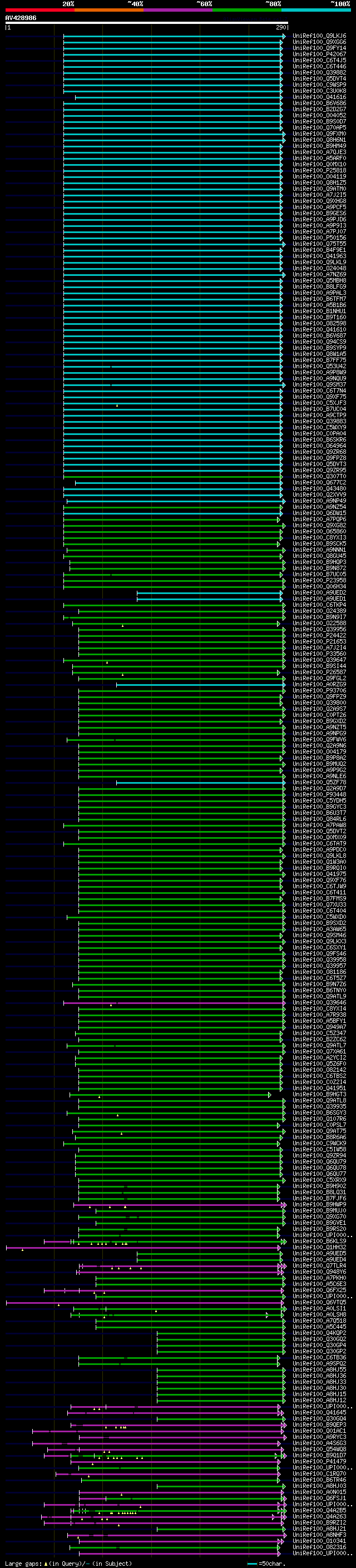Select the UniRef100_B1NHU1 label
The height and width of the screenshot is (1568, 356).
pos(319,311)
